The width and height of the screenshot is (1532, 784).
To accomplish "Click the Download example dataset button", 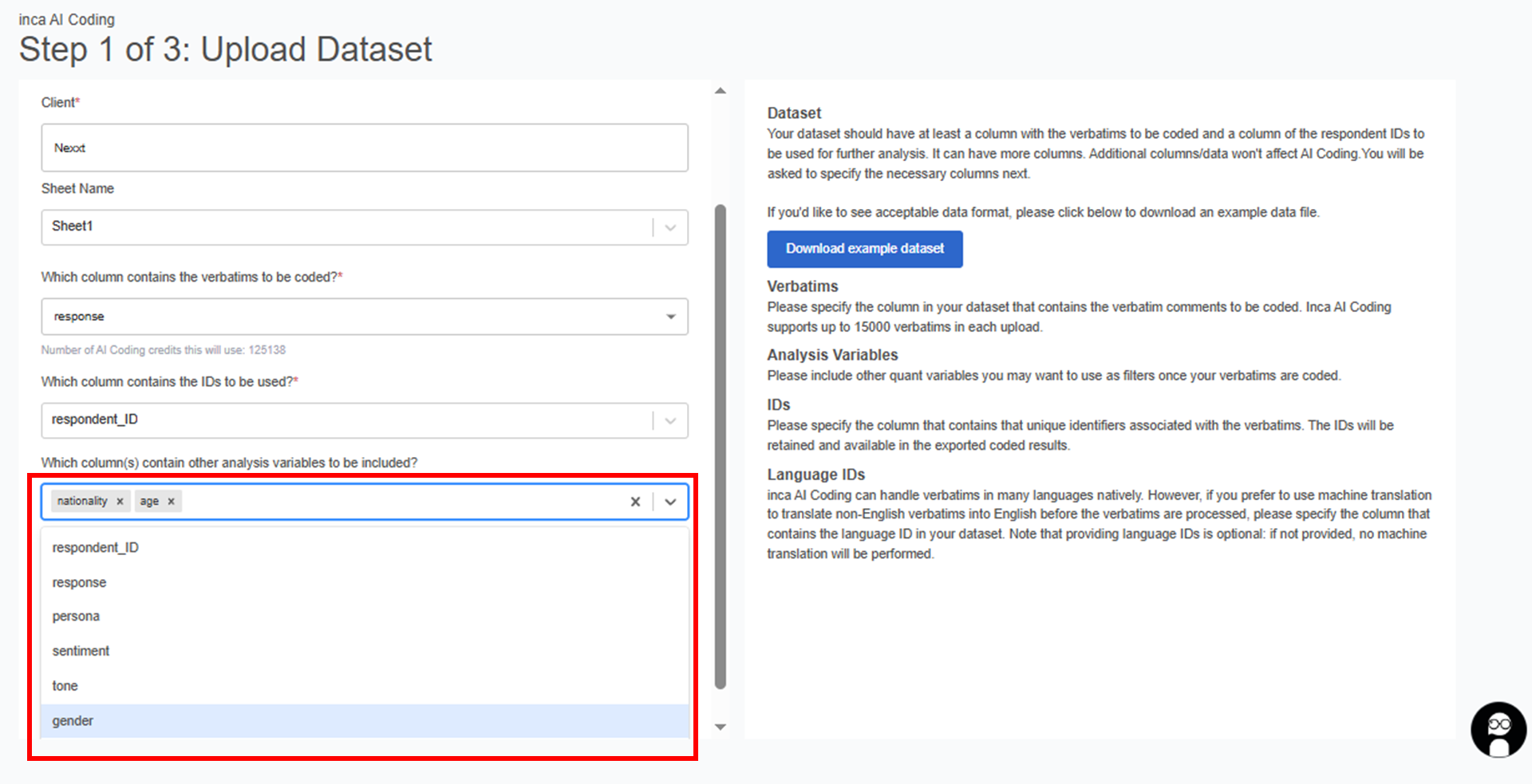I will click(864, 249).
